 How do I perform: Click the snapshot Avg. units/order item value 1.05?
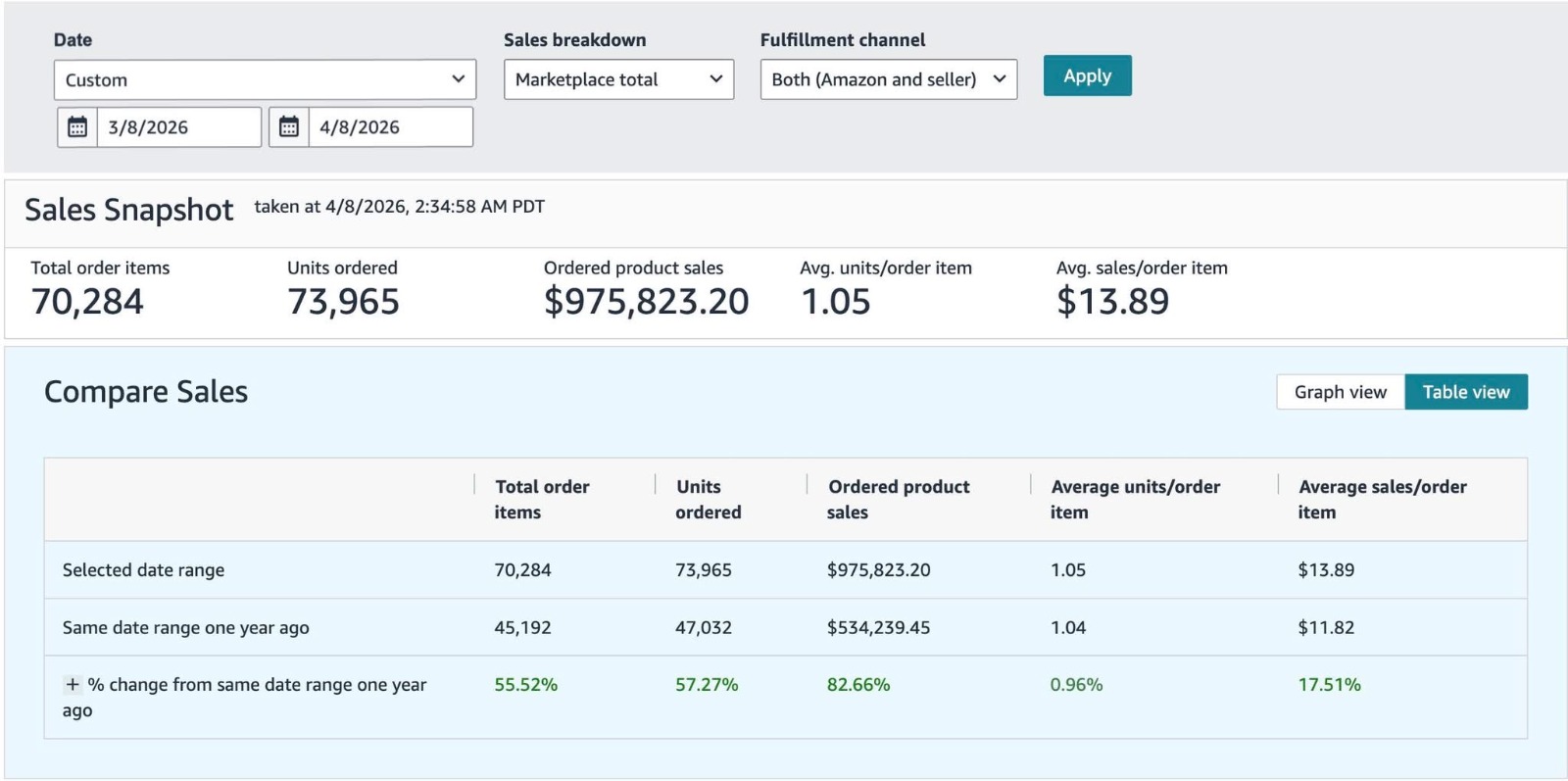tap(836, 302)
